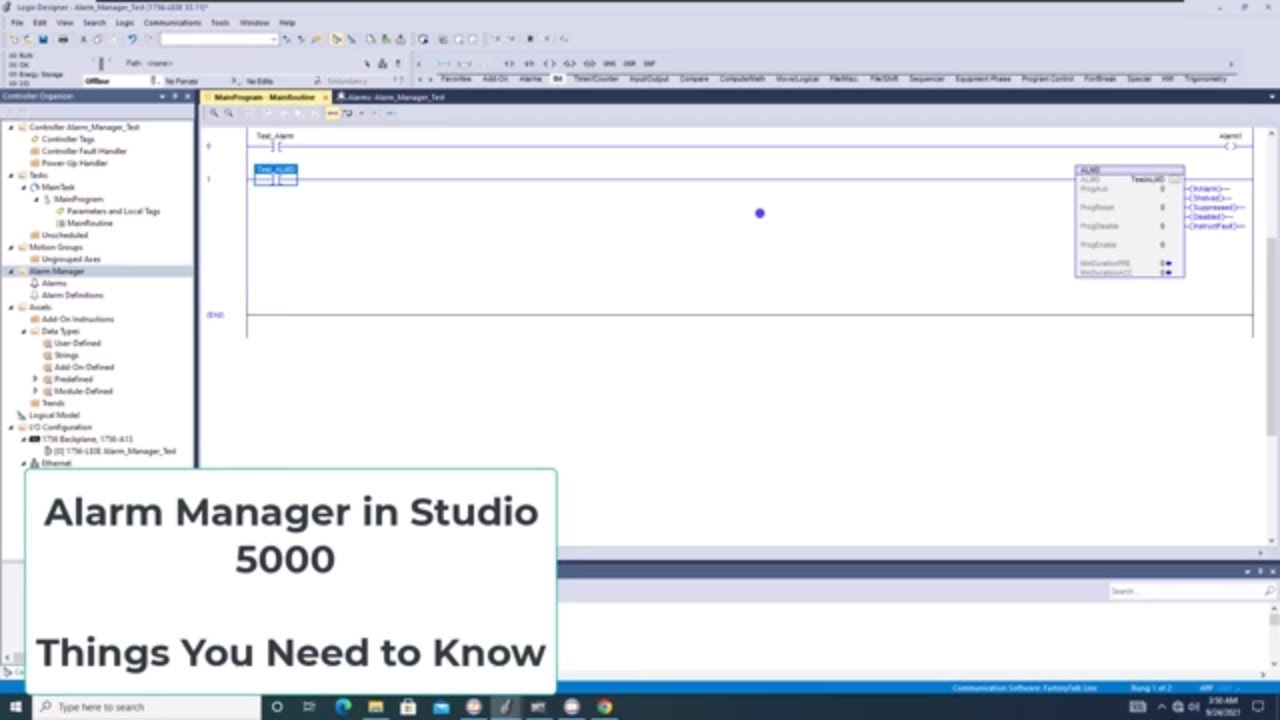The width and height of the screenshot is (1280, 720).
Task: Open Microsoft Store from the taskbar
Action: point(408,707)
